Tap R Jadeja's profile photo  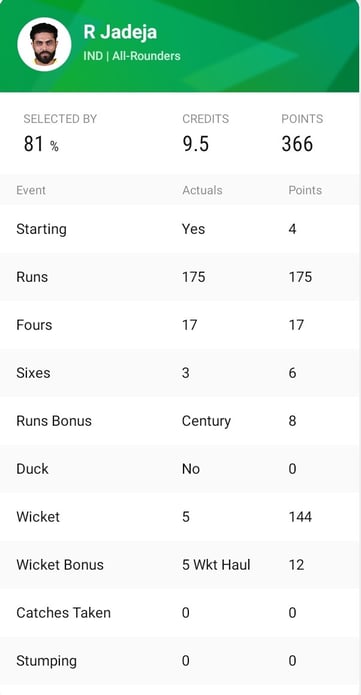click(44, 44)
